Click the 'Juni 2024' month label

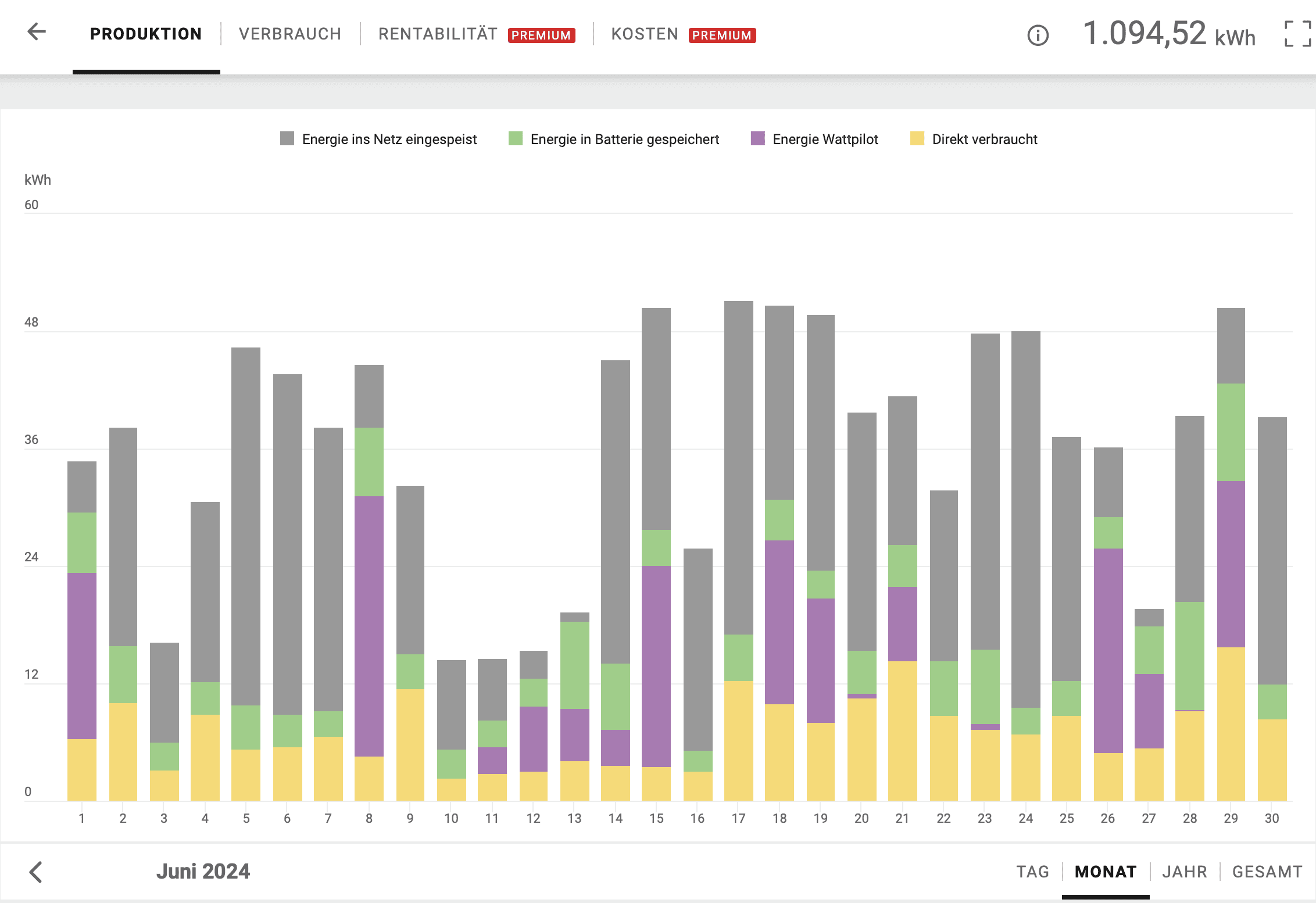203,872
